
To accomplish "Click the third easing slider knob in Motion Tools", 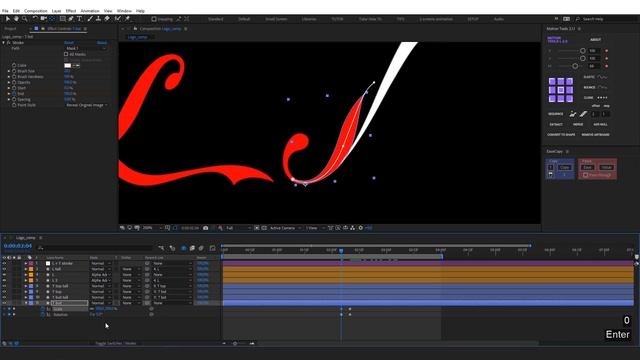I will point(575,66).
